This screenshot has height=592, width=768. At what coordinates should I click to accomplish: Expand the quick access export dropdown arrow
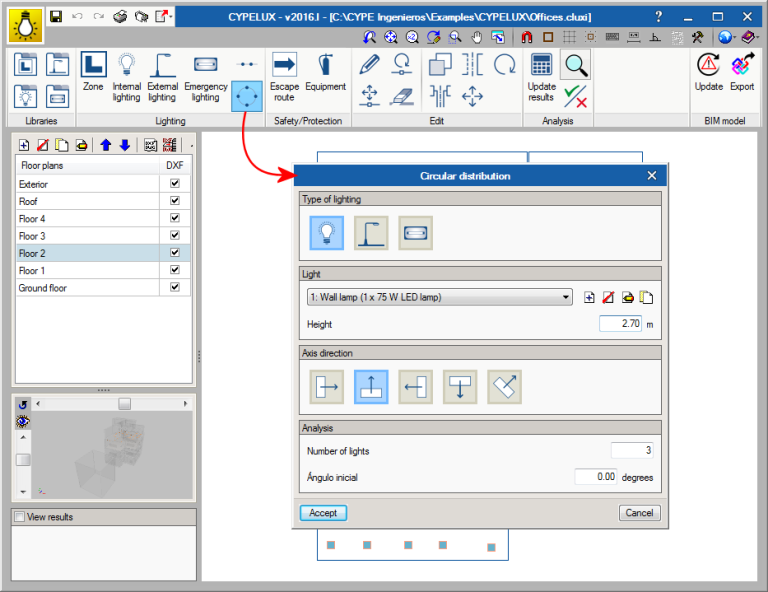coord(171,17)
